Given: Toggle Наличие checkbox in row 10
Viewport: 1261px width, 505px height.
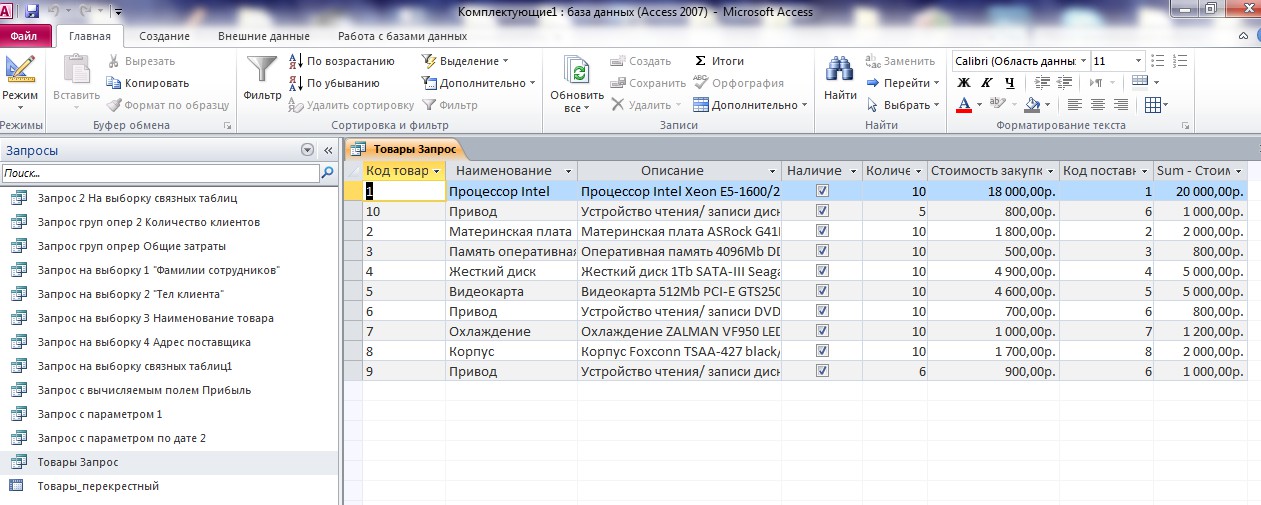Looking at the screenshot, I should [x=823, y=211].
